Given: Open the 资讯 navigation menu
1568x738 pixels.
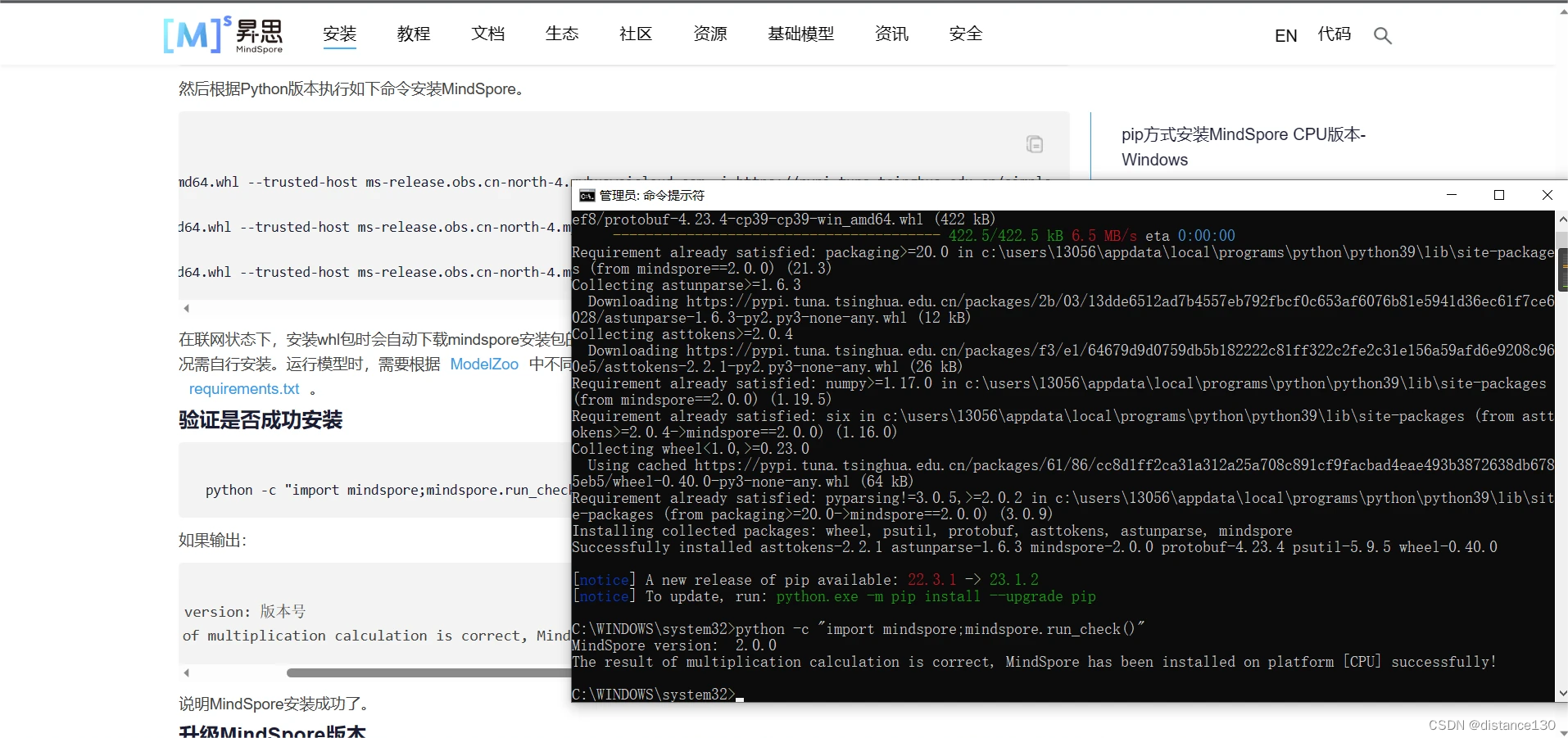Looking at the screenshot, I should [892, 34].
